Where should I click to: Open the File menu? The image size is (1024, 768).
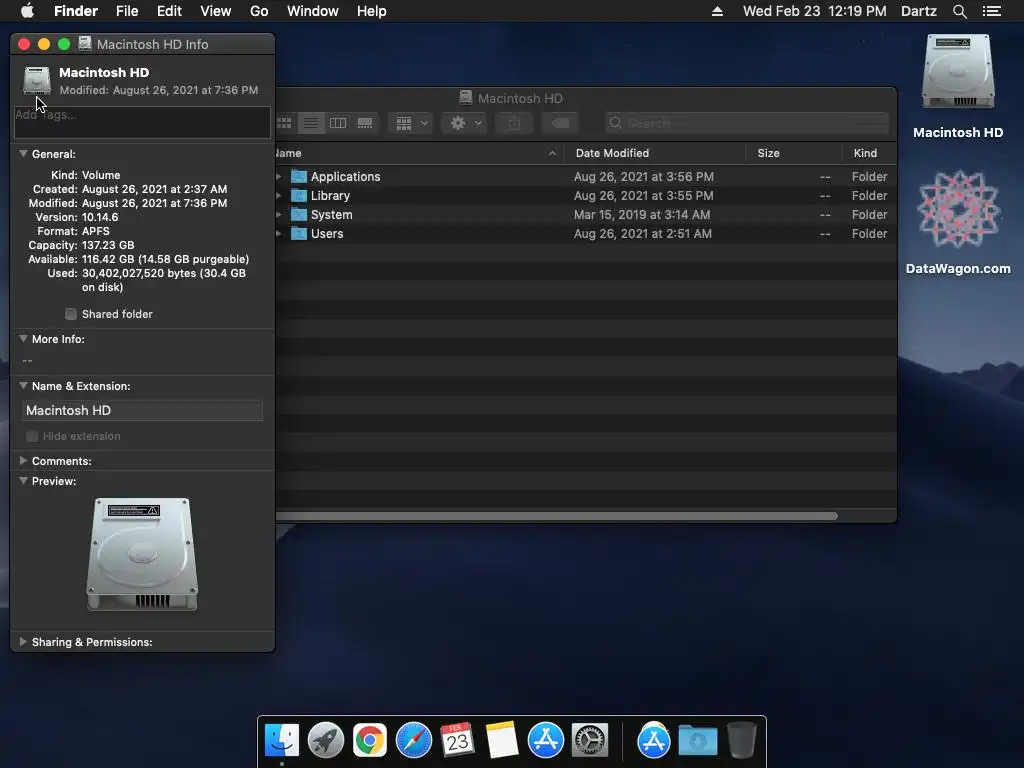tap(127, 11)
